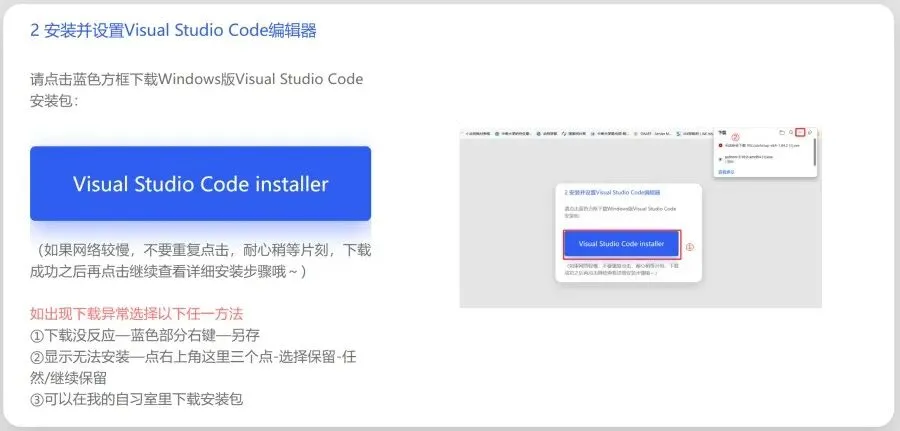Click the line "③可以在我的自习室里下载安装包"
Viewport: 900px width, 431px height.
click(x=137, y=399)
